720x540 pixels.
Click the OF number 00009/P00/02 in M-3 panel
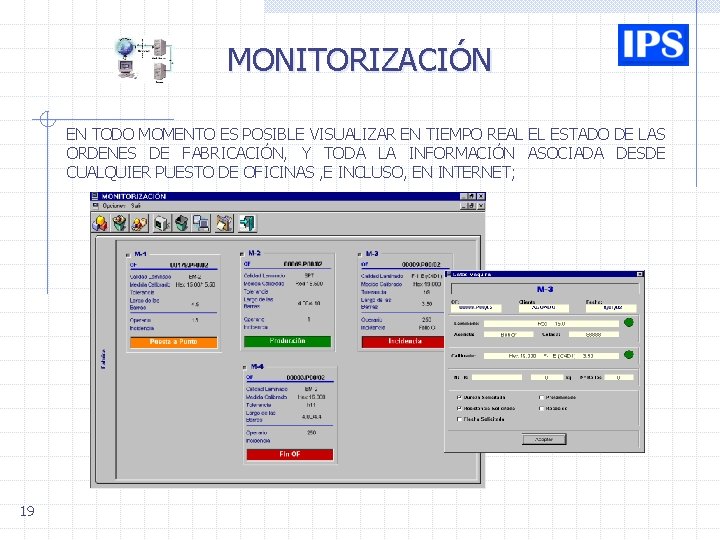click(421, 264)
